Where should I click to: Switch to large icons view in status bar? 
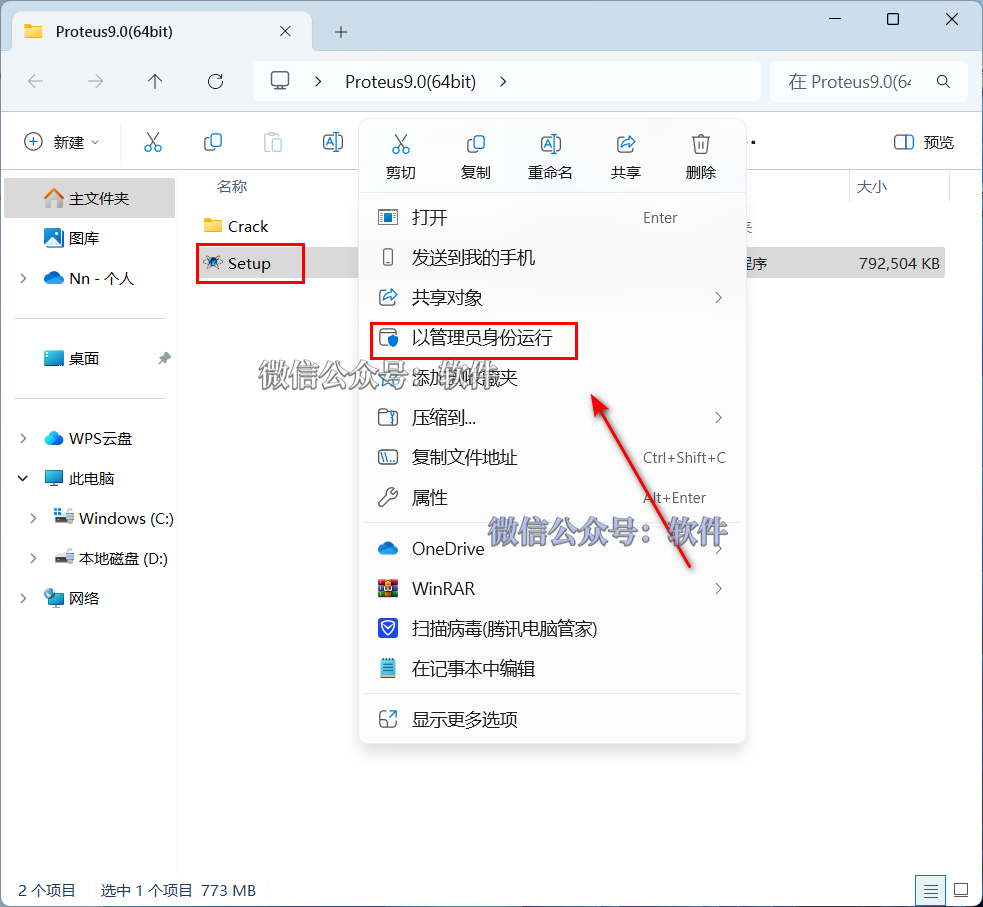coord(961,890)
